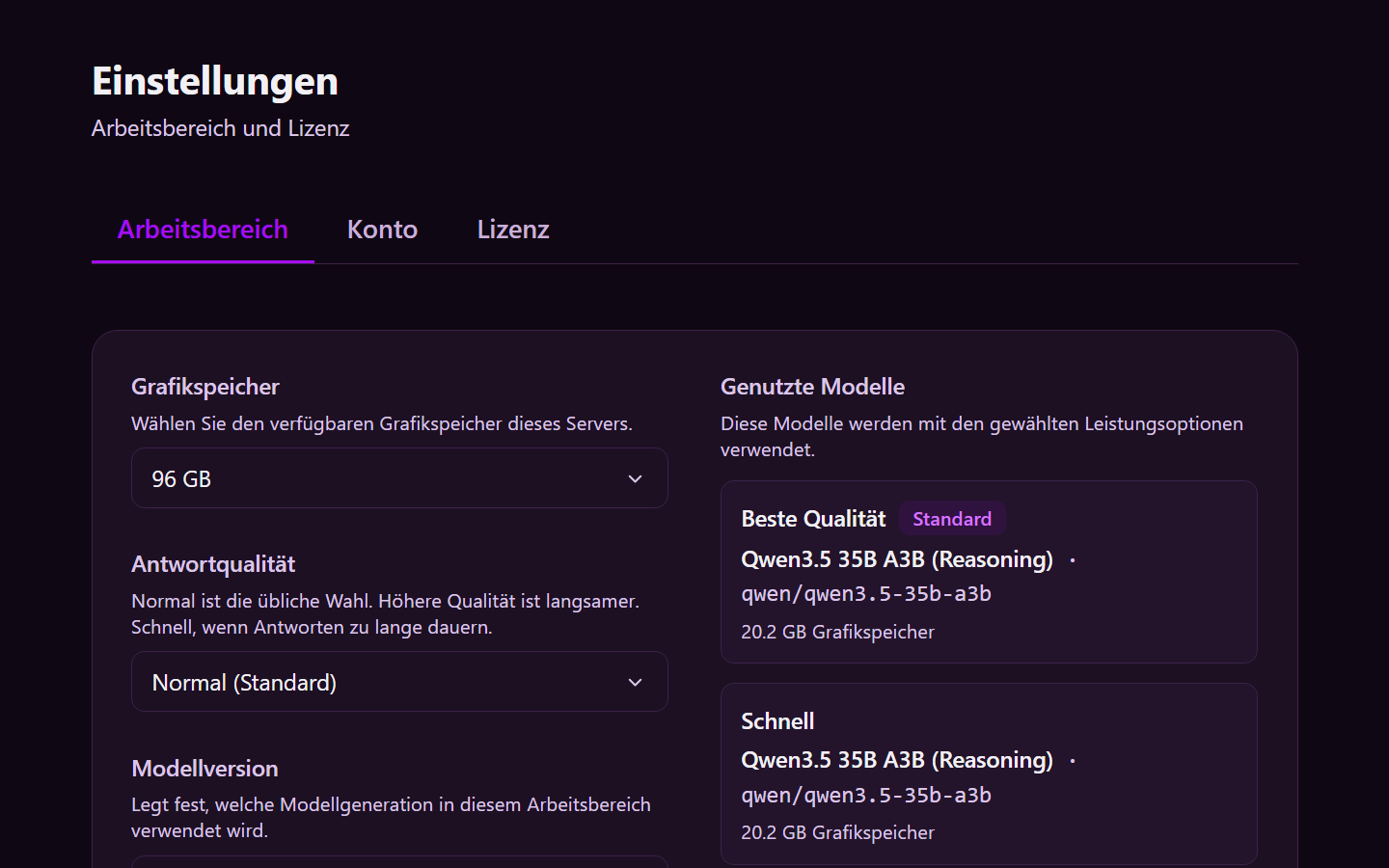Click the hint text 'Normal ist die übliche Wahl'
Image resolution: width=1389 pixels, height=868 pixels.
[x=385, y=614]
